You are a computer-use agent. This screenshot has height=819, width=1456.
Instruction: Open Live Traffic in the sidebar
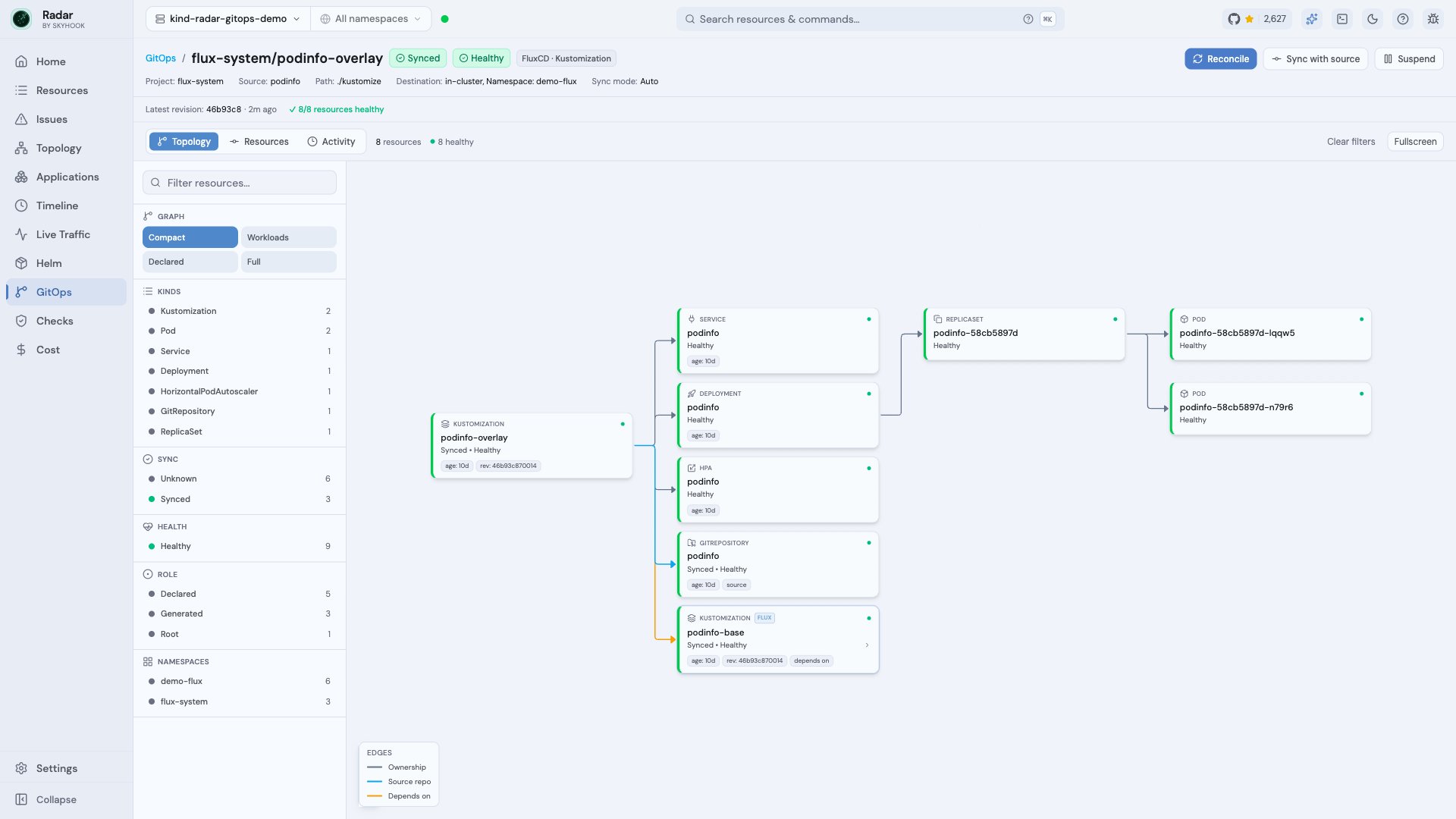66,234
